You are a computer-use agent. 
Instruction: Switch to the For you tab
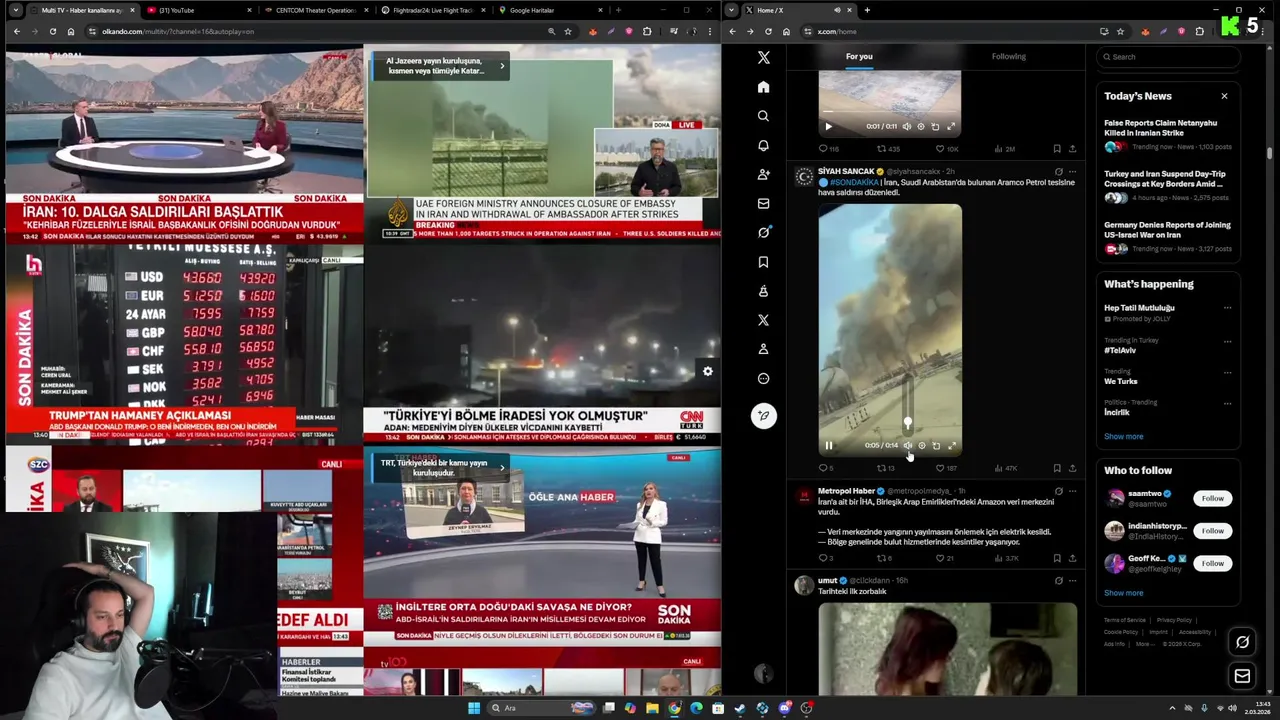pos(859,56)
